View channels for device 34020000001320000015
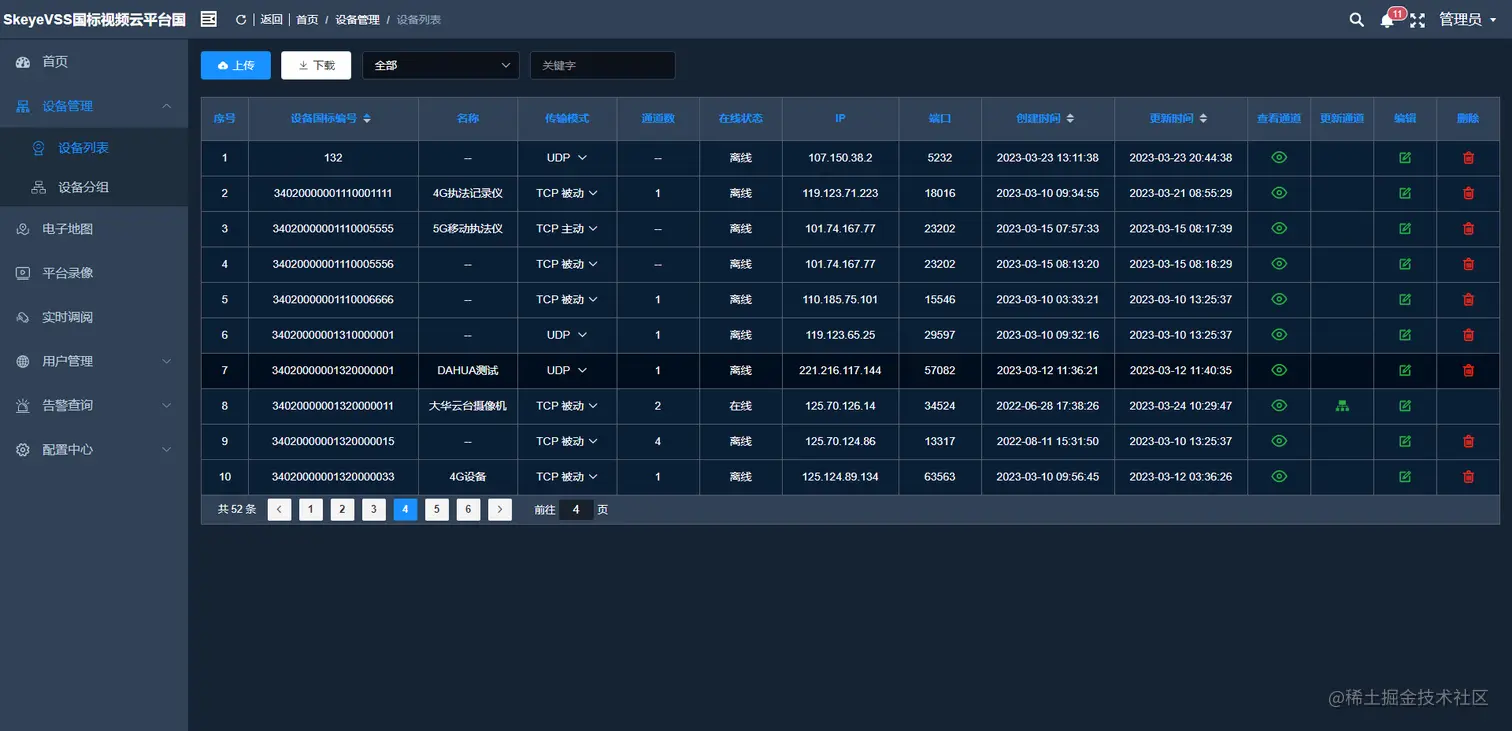 1279,441
